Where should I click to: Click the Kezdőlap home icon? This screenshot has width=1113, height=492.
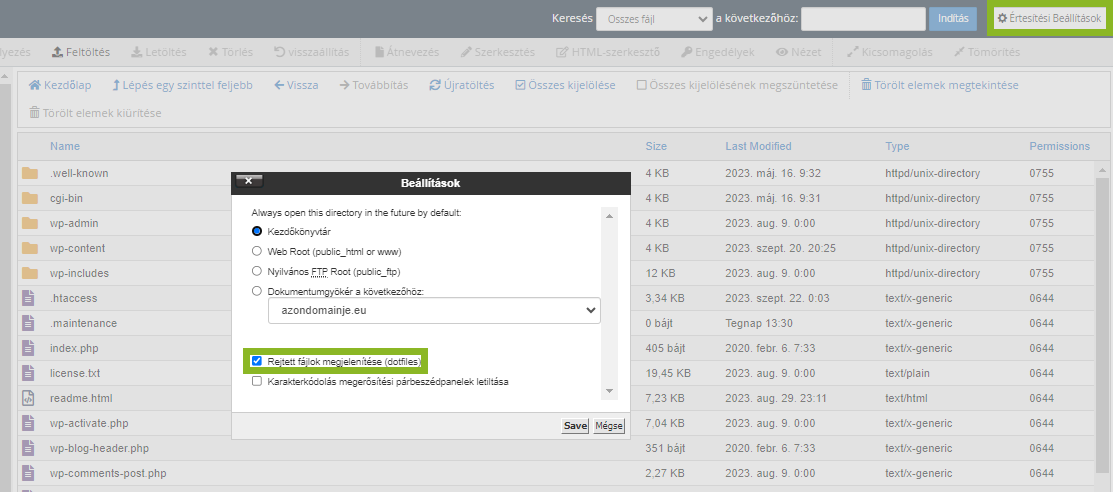pos(35,85)
